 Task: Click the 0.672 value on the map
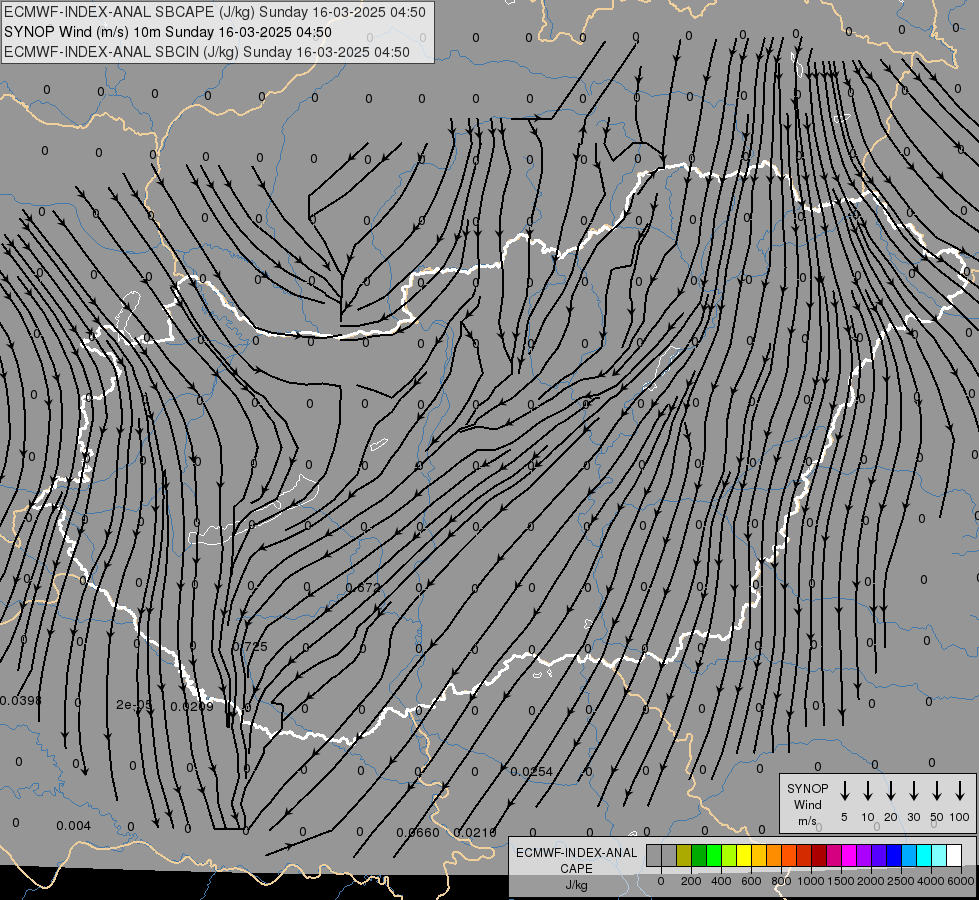(363, 588)
